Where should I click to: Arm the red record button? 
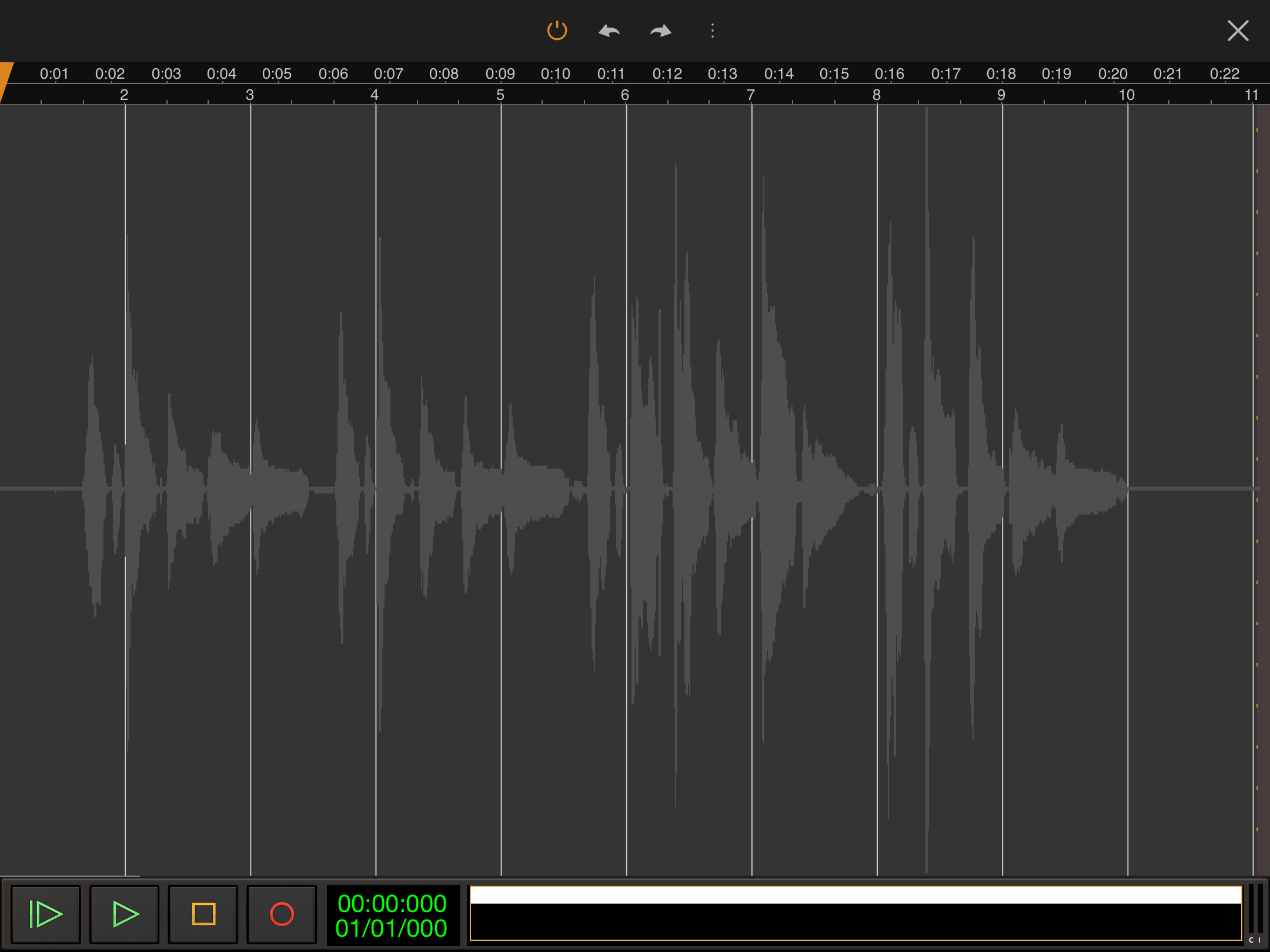(x=282, y=914)
